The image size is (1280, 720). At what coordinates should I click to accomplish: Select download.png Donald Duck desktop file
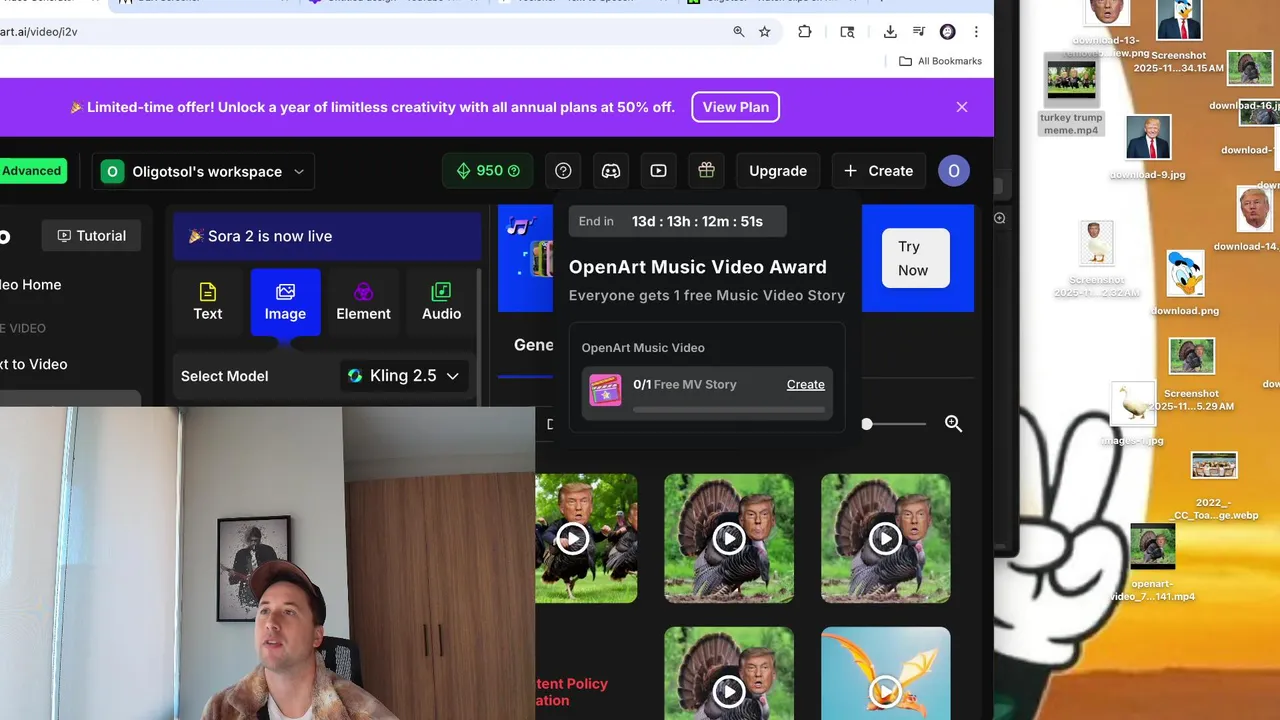tap(1185, 283)
